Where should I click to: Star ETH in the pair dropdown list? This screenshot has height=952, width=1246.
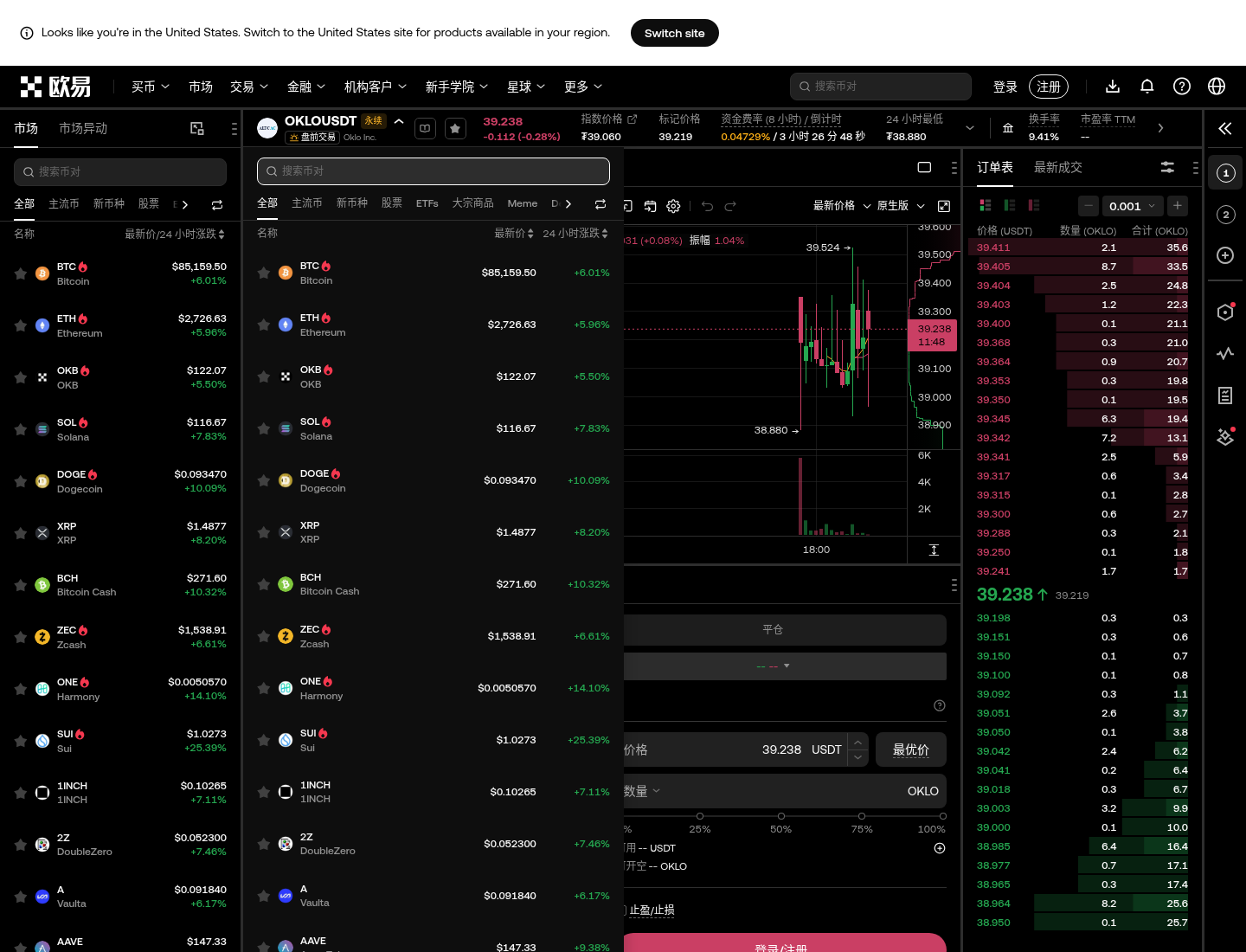coord(264,325)
